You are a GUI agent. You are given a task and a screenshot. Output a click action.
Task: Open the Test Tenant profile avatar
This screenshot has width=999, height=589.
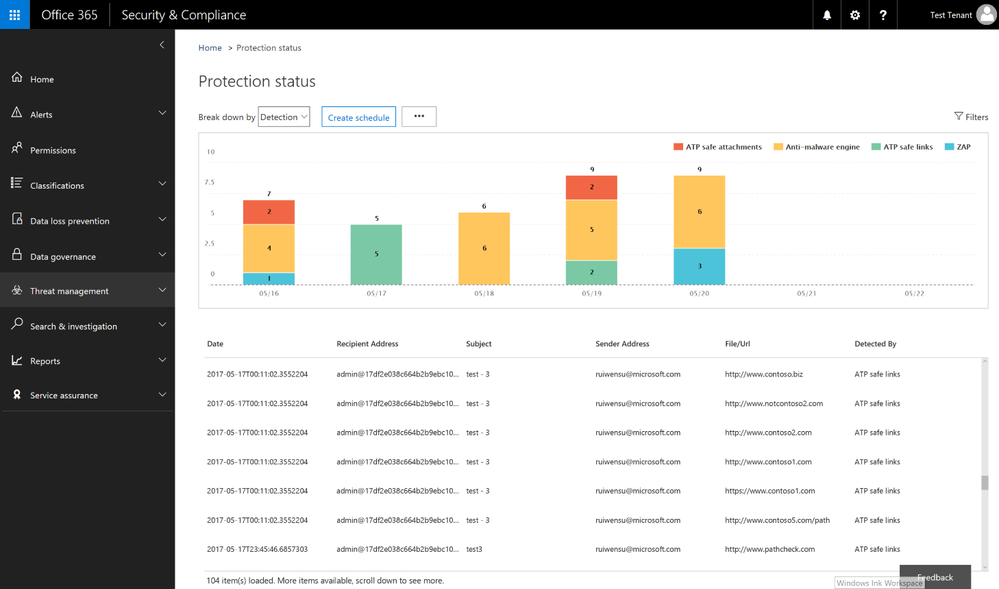click(x=986, y=15)
